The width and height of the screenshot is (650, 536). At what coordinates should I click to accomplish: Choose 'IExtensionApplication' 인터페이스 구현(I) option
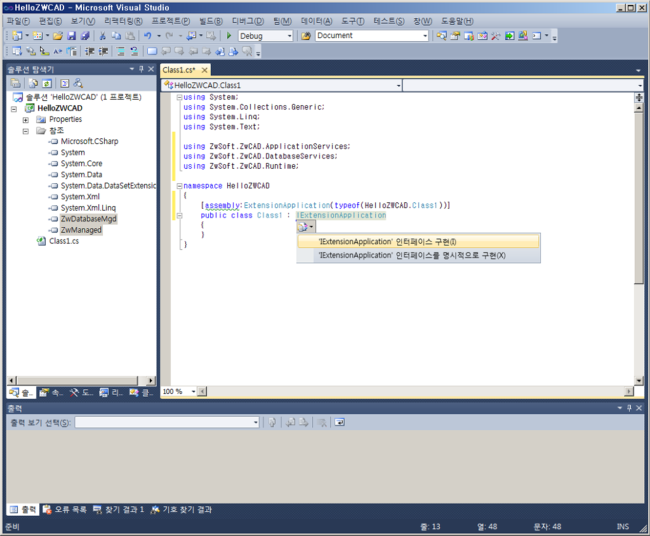419,242
